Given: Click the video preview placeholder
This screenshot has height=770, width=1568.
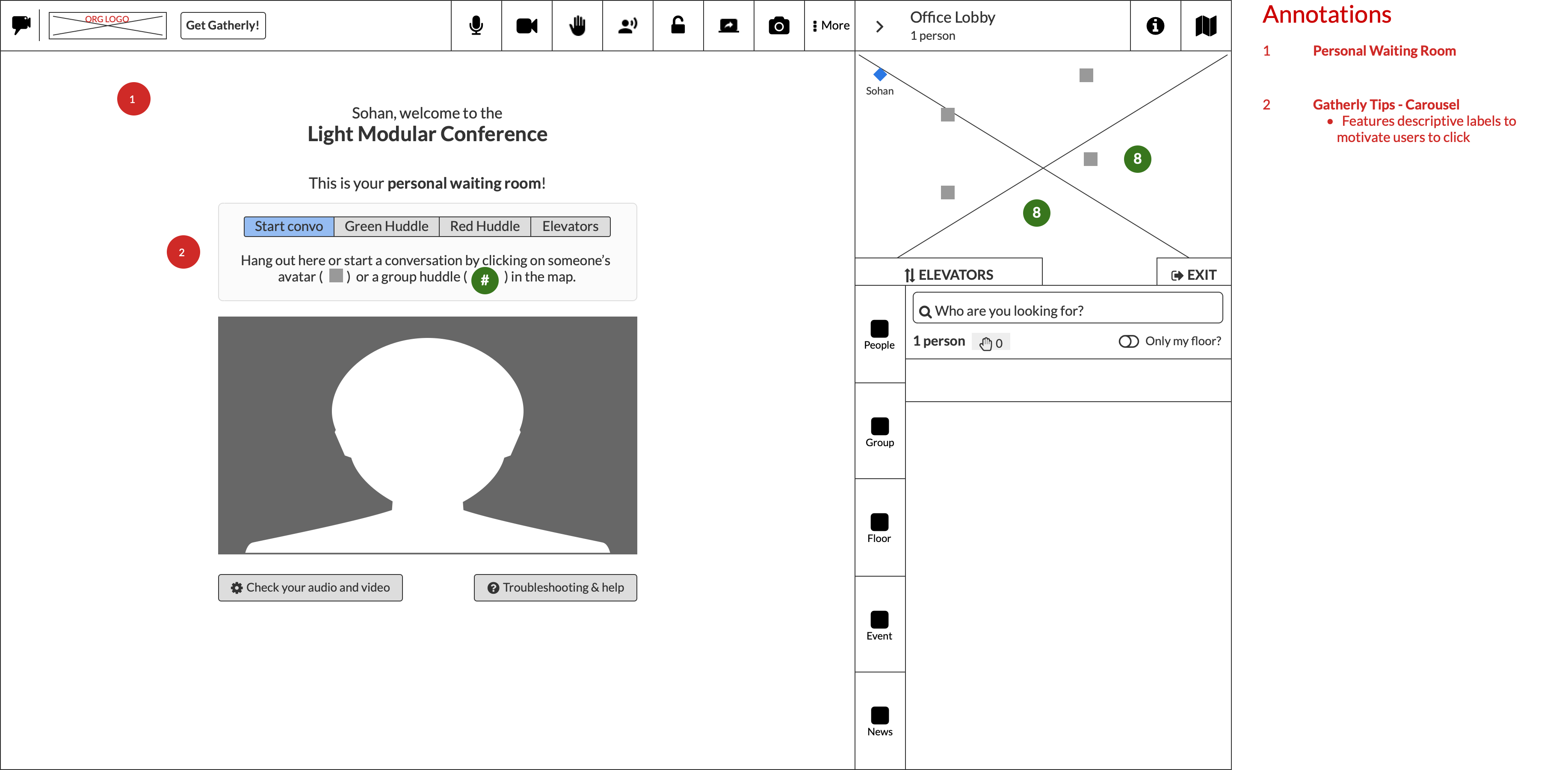Looking at the screenshot, I should coord(428,435).
